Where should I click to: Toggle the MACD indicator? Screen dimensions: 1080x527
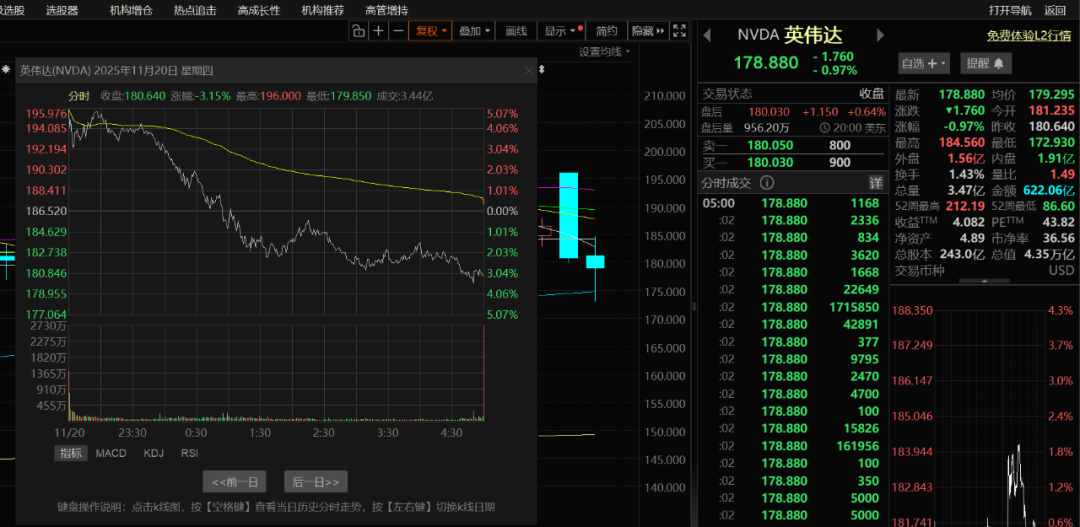point(111,453)
